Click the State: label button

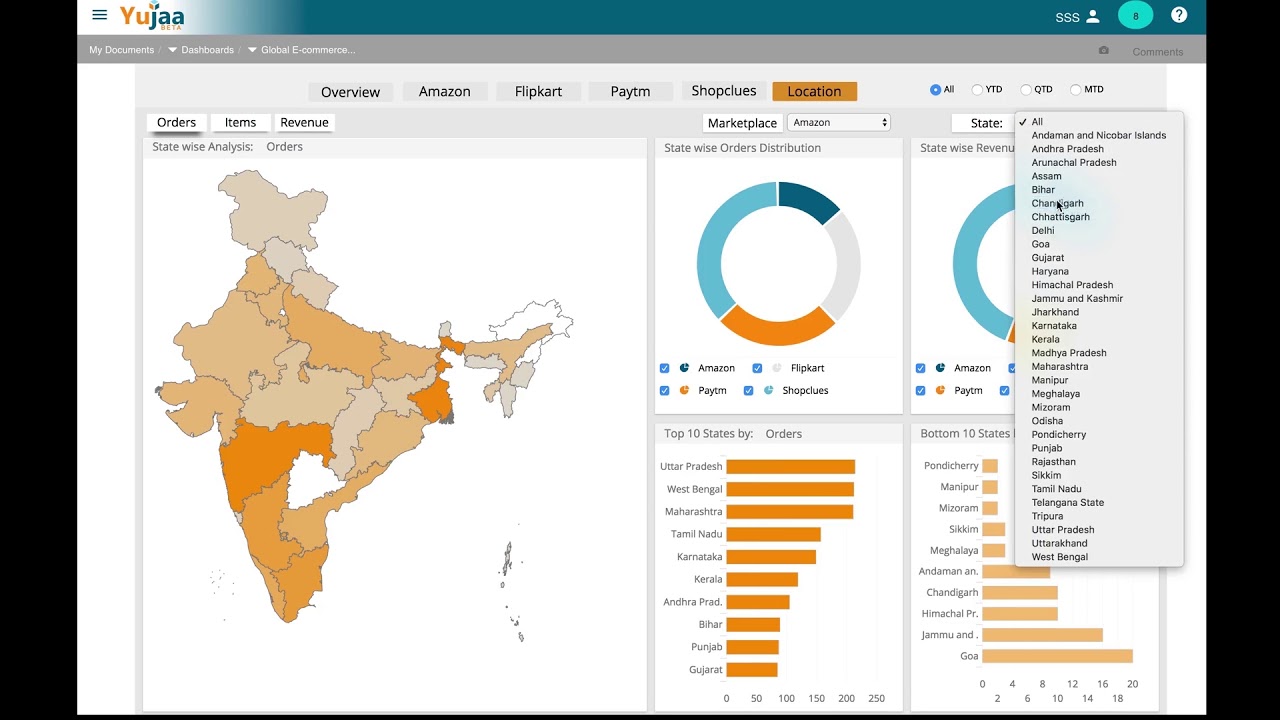click(986, 123)
